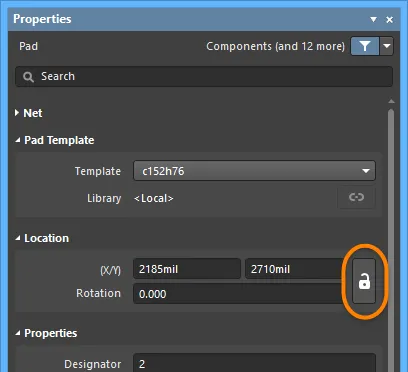Click the "Library" field label
This screenshot has height=372, width=408.
[x=104, y=198]
